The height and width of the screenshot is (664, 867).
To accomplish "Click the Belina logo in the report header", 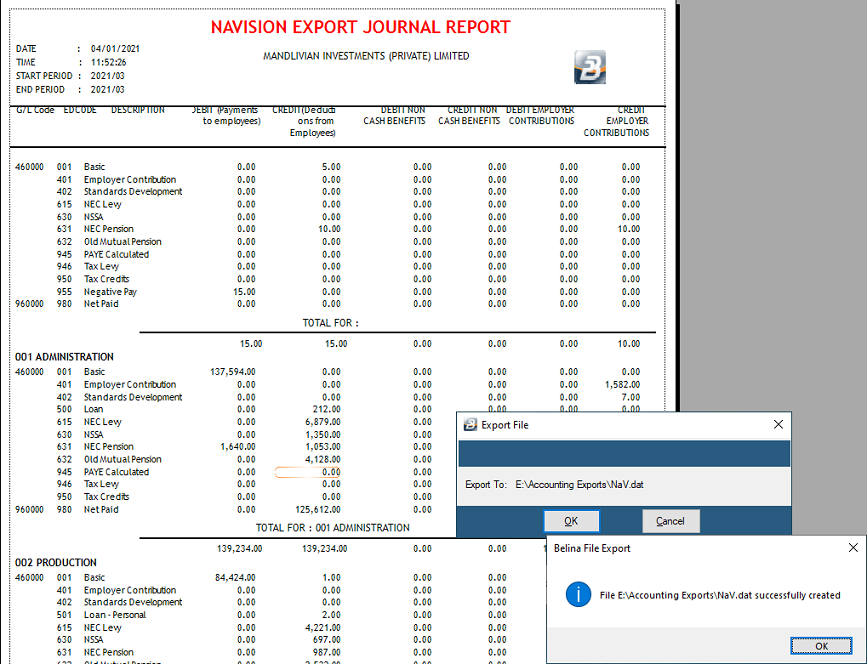I will 590,67.
